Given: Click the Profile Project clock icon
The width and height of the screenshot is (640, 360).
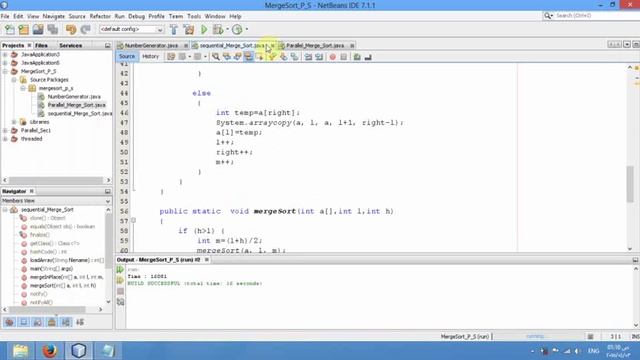Looking at the screenshot, I should [x=237, y=29].
